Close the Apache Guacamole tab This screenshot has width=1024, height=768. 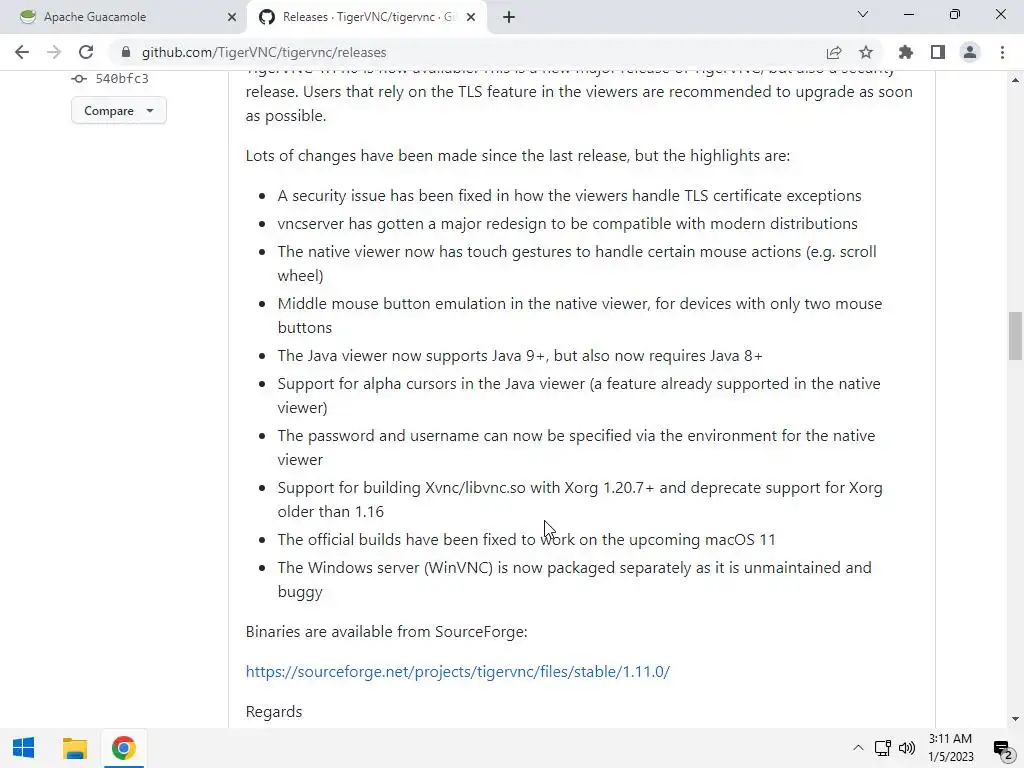(232, 17)
